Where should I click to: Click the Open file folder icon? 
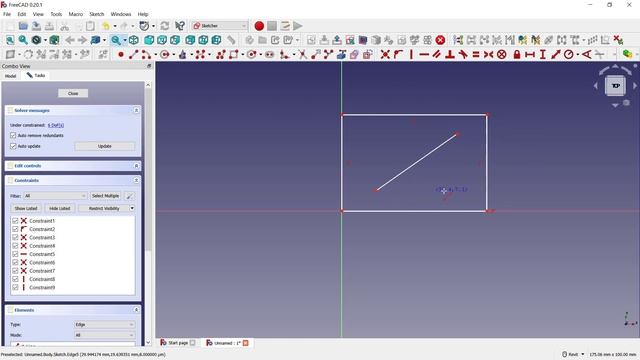(x=23, y=26)
